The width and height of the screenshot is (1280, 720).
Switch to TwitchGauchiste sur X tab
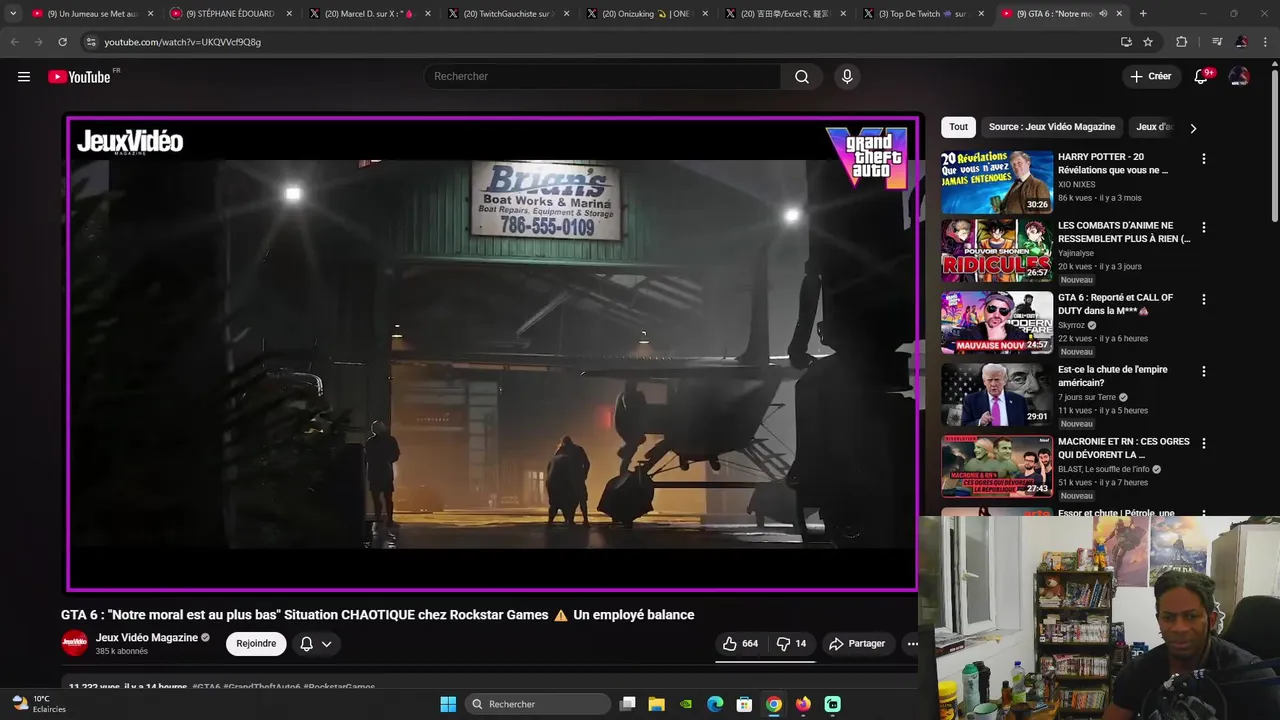[x=506, y=14]
